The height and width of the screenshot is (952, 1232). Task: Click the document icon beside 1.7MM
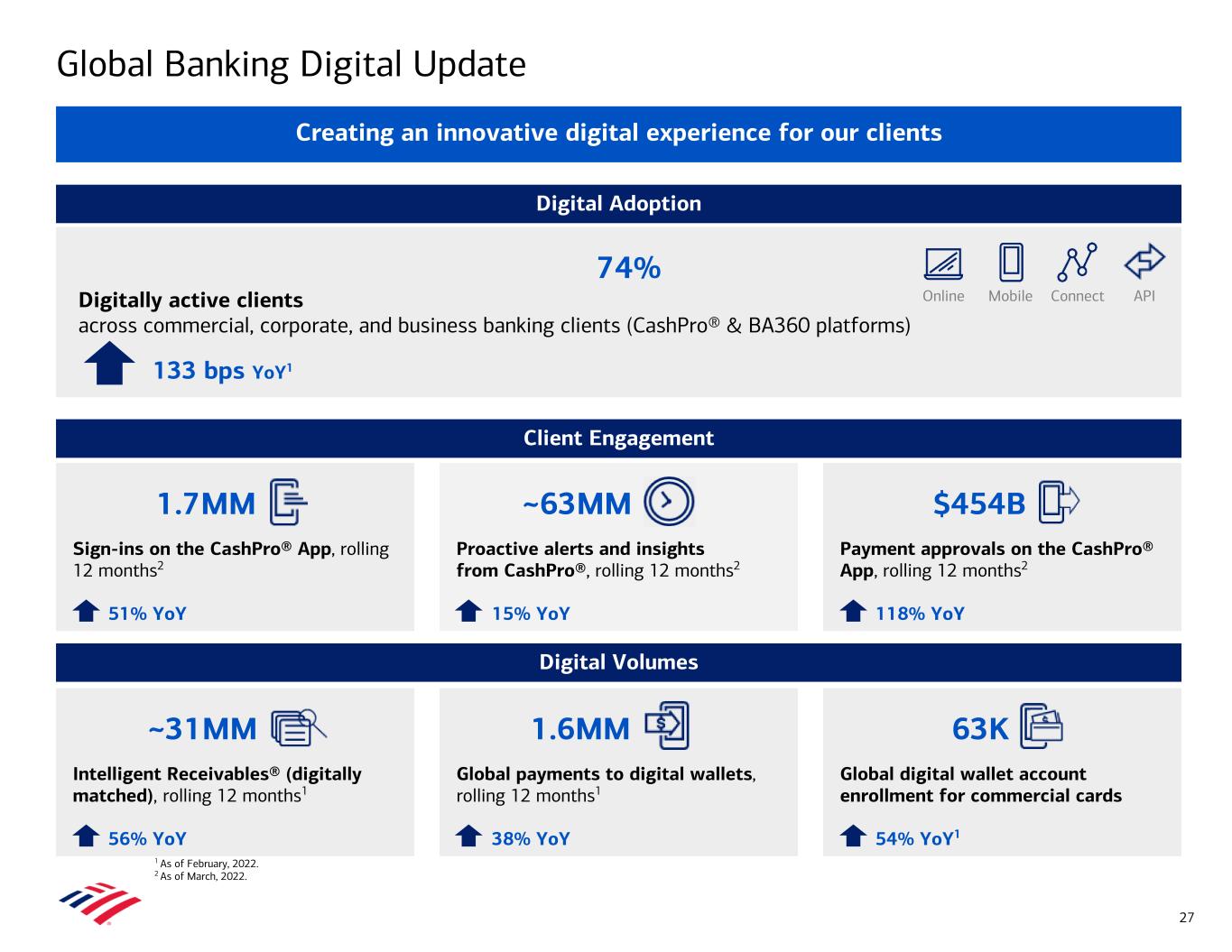click(289, 503)
